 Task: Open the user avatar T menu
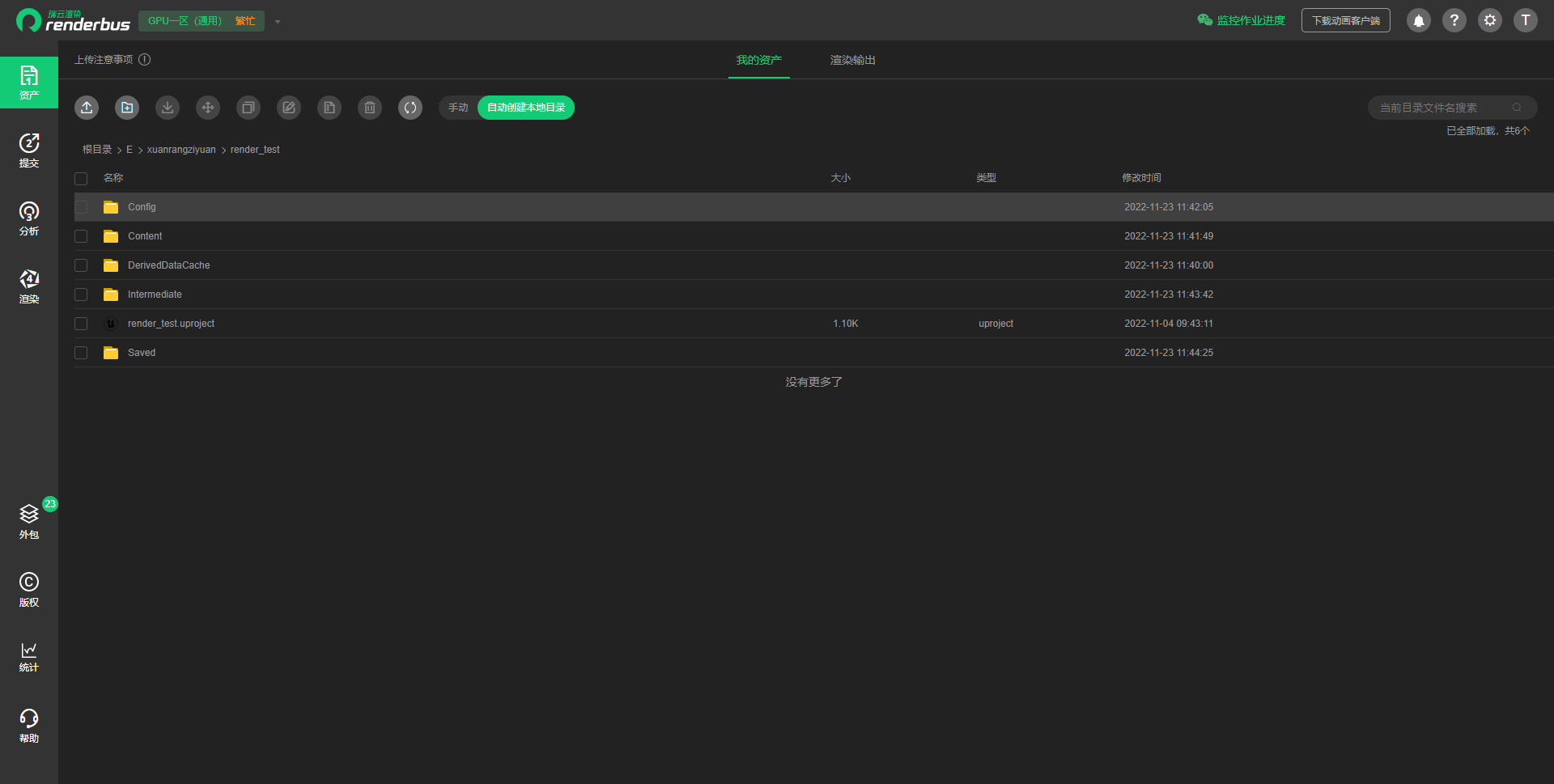pyautogui.click(x=1526, y=20)
